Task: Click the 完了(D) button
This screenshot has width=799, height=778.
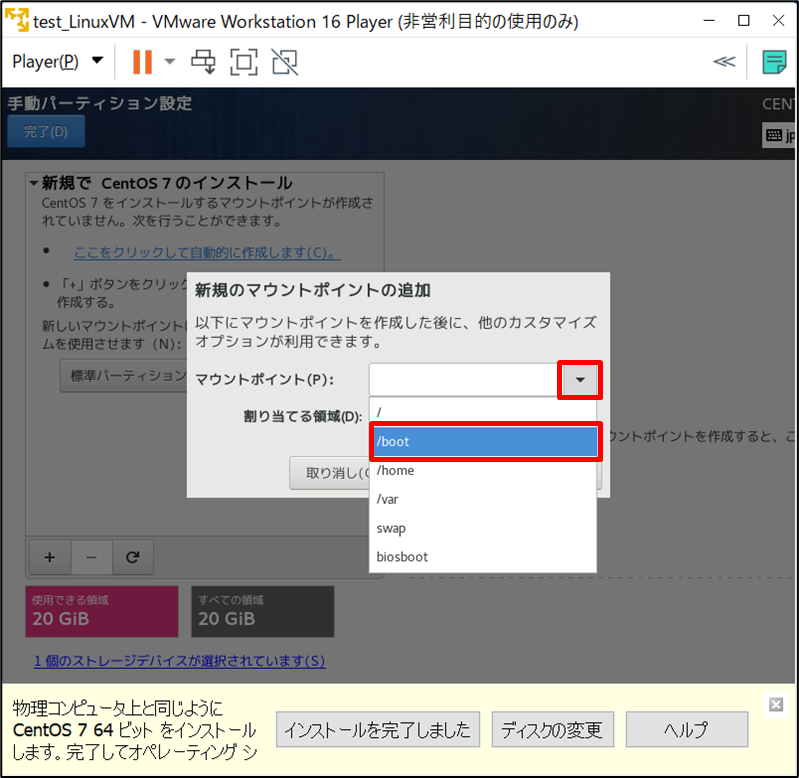Action: 46,131
